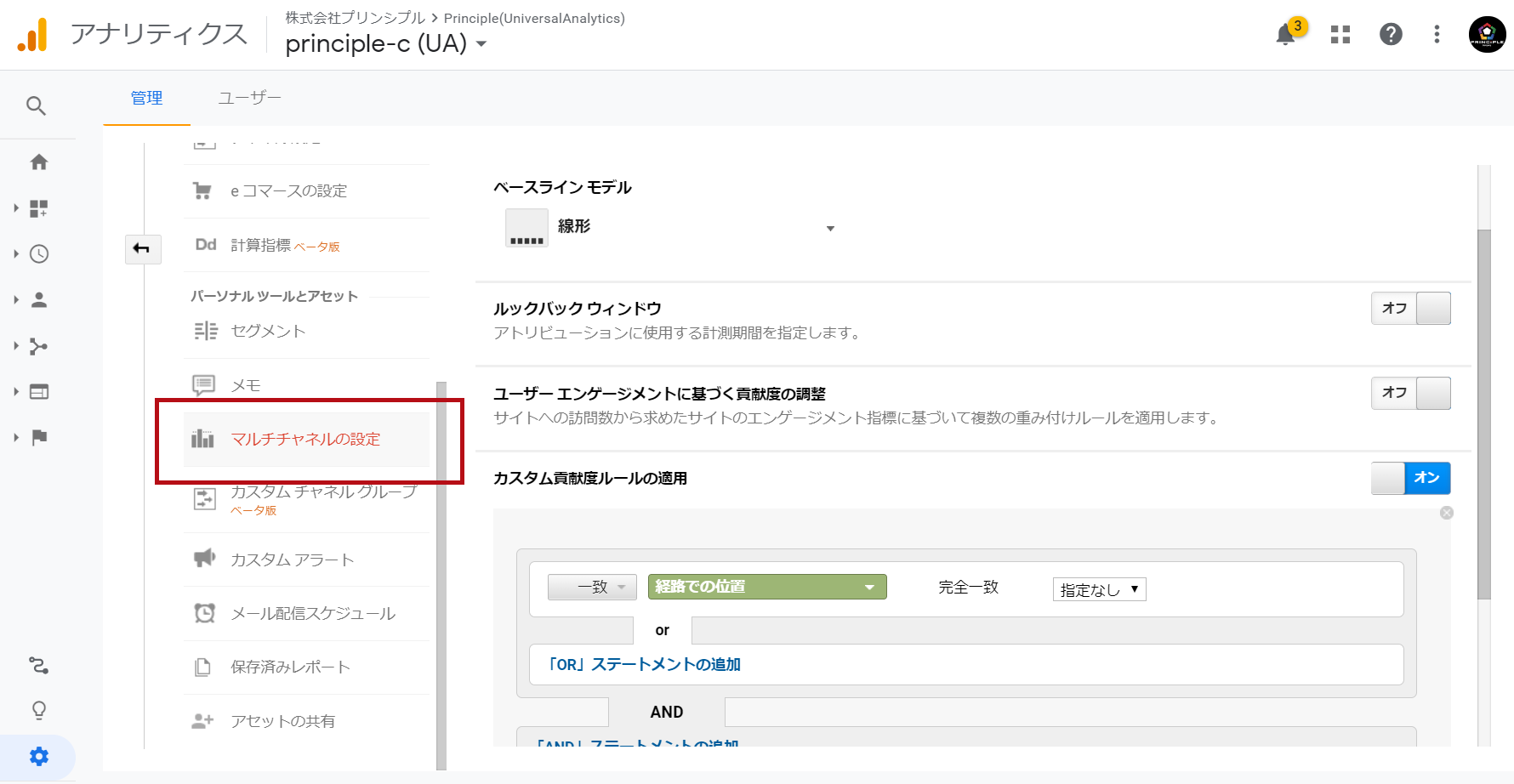Turn off カスタム貢献度ルールの適用 switch

tap(1410, 478)
